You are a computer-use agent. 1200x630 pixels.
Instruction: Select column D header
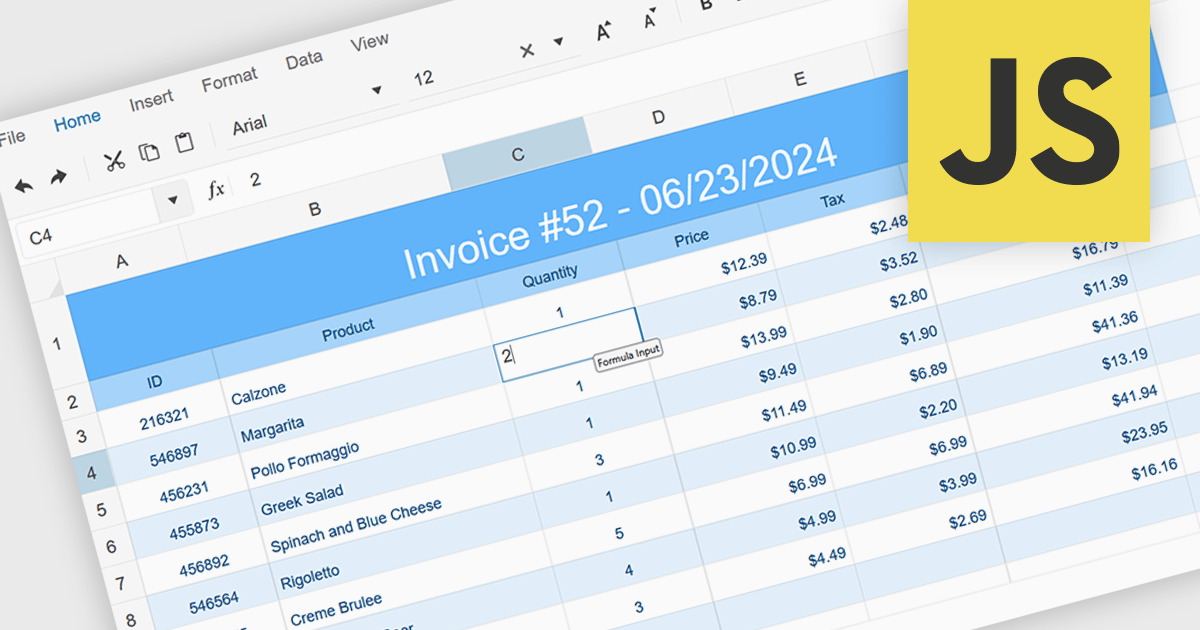click(658, 118)
